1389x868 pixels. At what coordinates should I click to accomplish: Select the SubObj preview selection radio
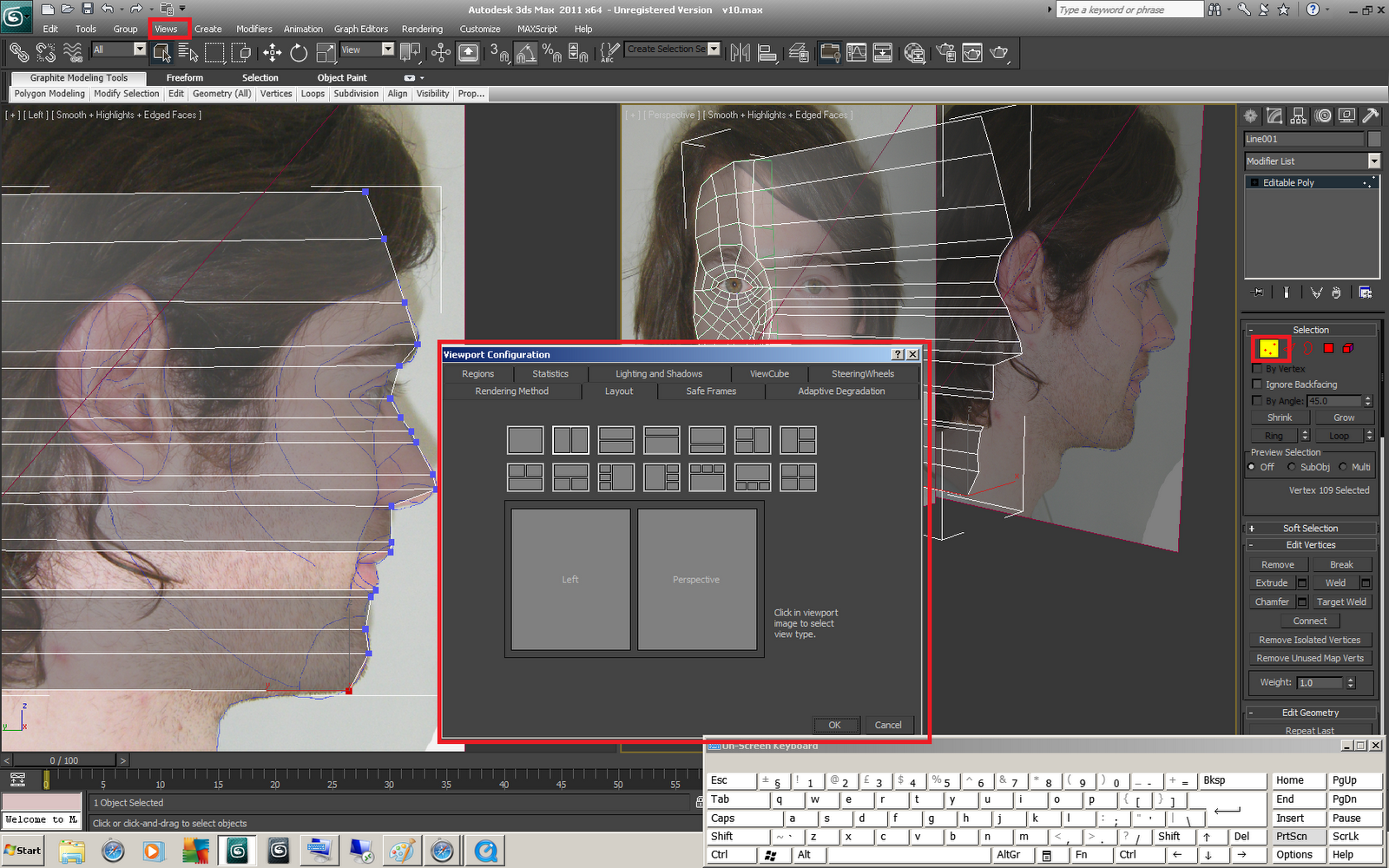click(x=1292, y=467)
